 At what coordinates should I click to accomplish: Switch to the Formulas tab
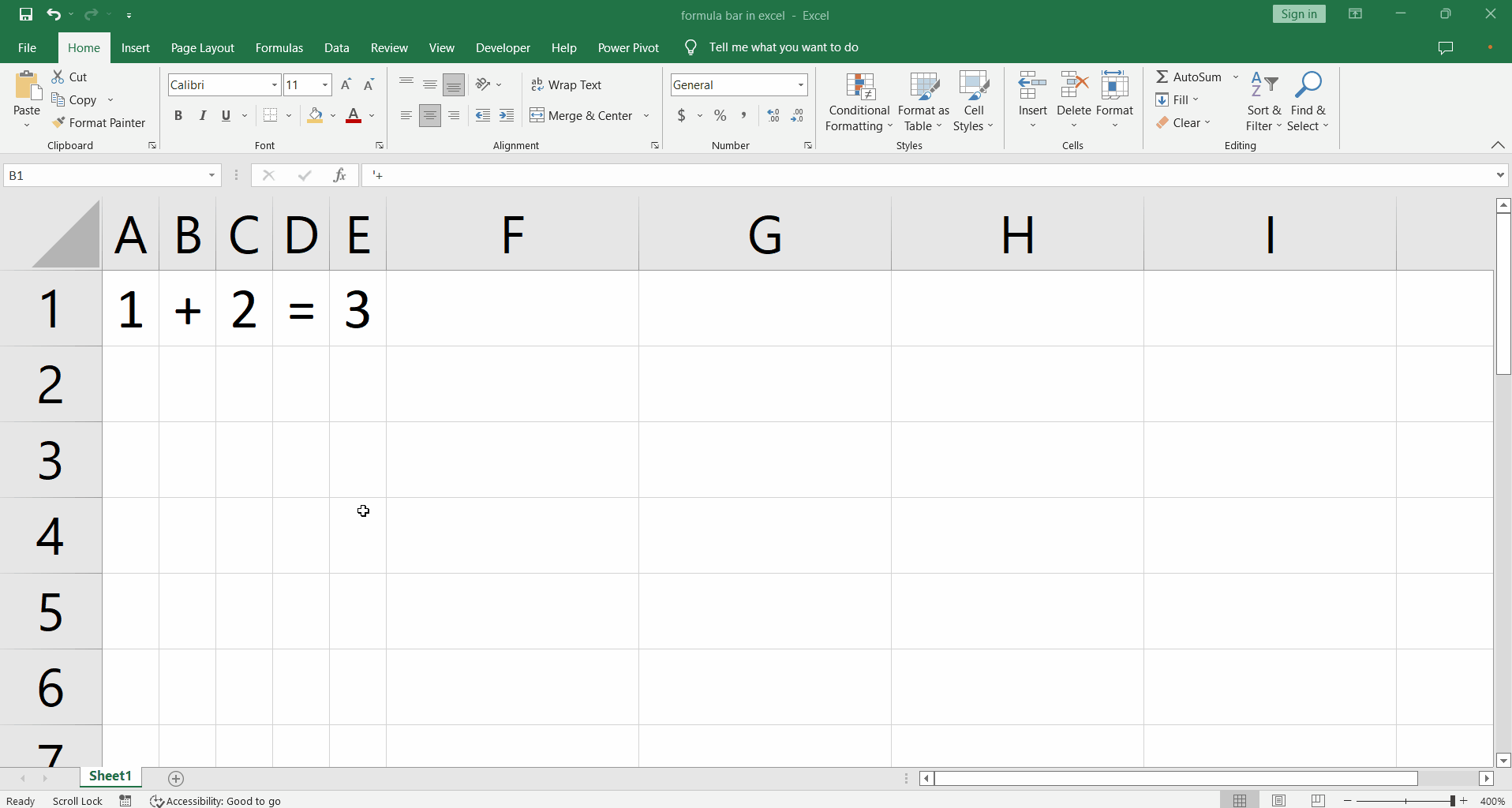coord(279,47)
